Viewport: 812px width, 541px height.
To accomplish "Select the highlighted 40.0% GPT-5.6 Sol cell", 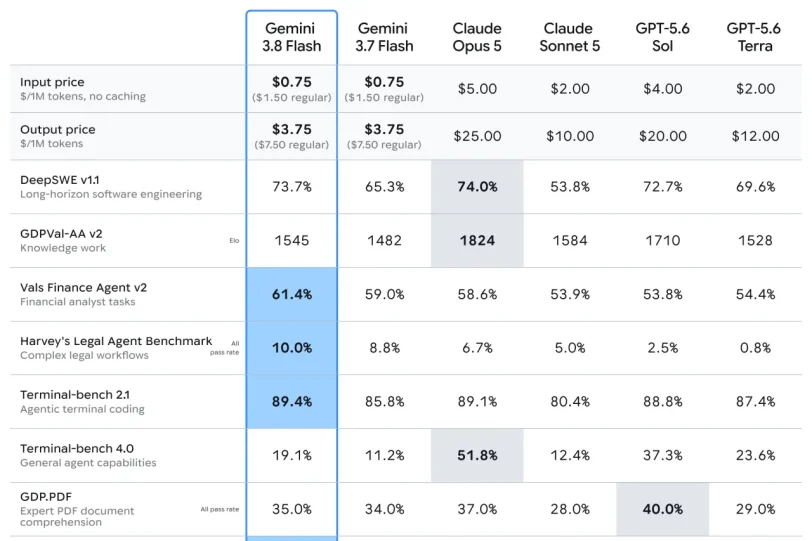I will click(662, 509).
